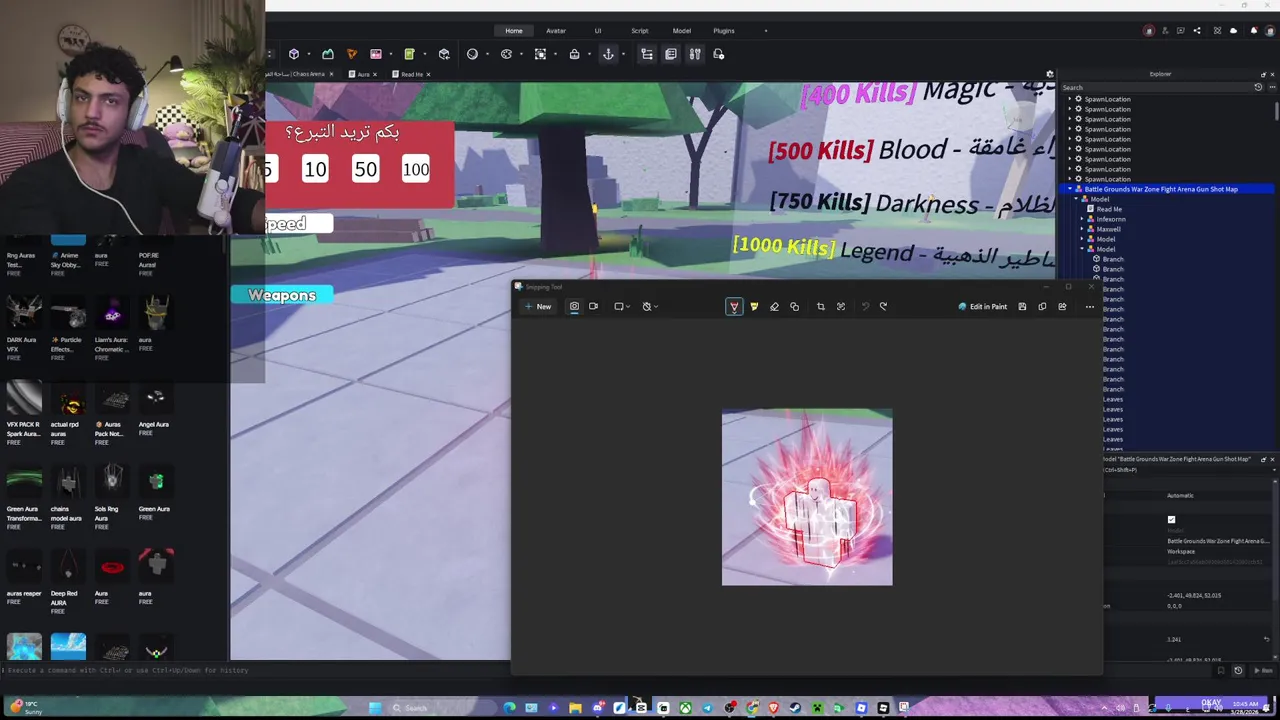This screenshot has width=1280, height=720.
Task: Toggle the Properties panel toolbar button
Action: point(671,54)
